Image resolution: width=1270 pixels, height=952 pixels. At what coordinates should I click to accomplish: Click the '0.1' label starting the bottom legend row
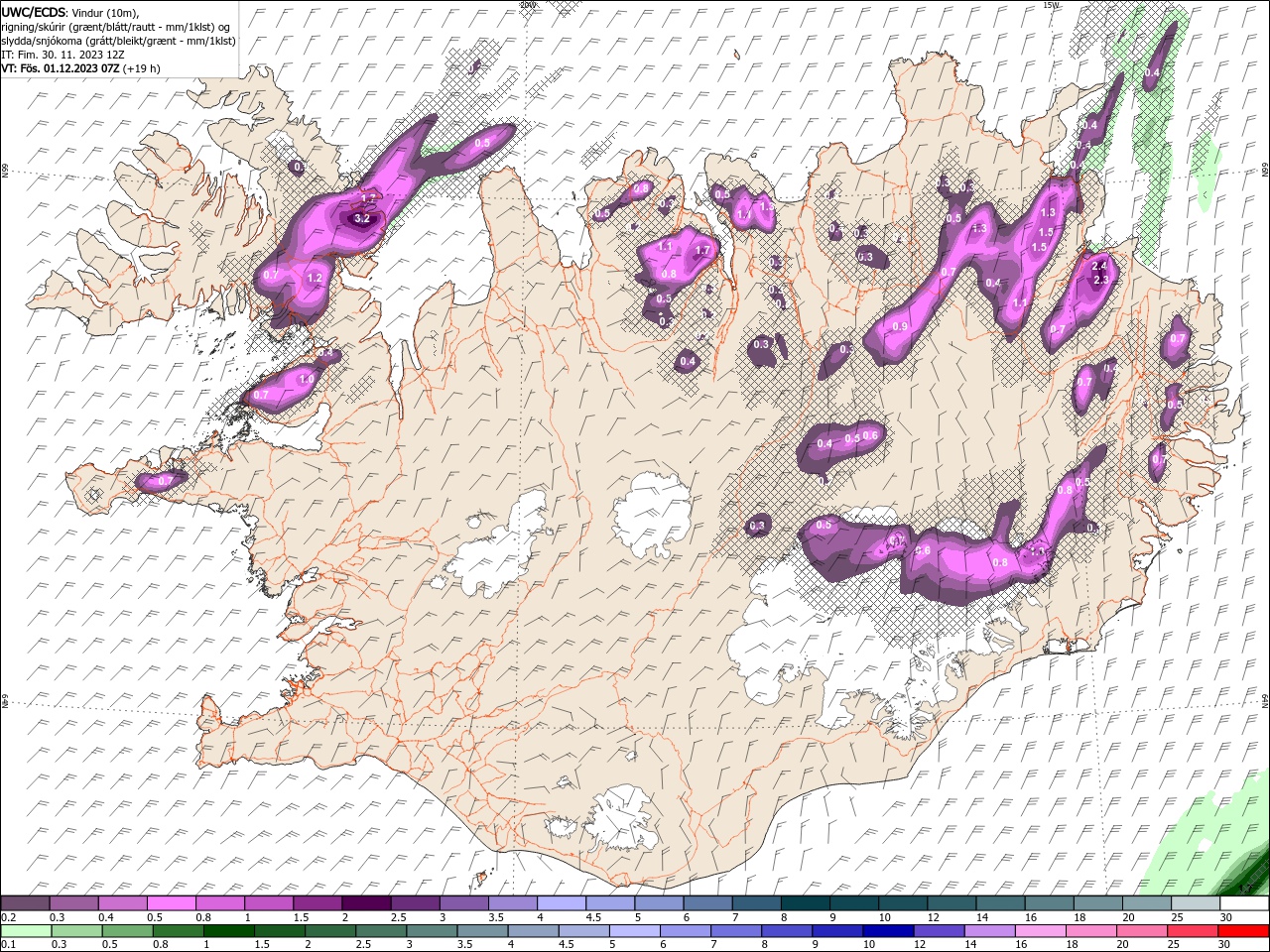pos(8,945)
